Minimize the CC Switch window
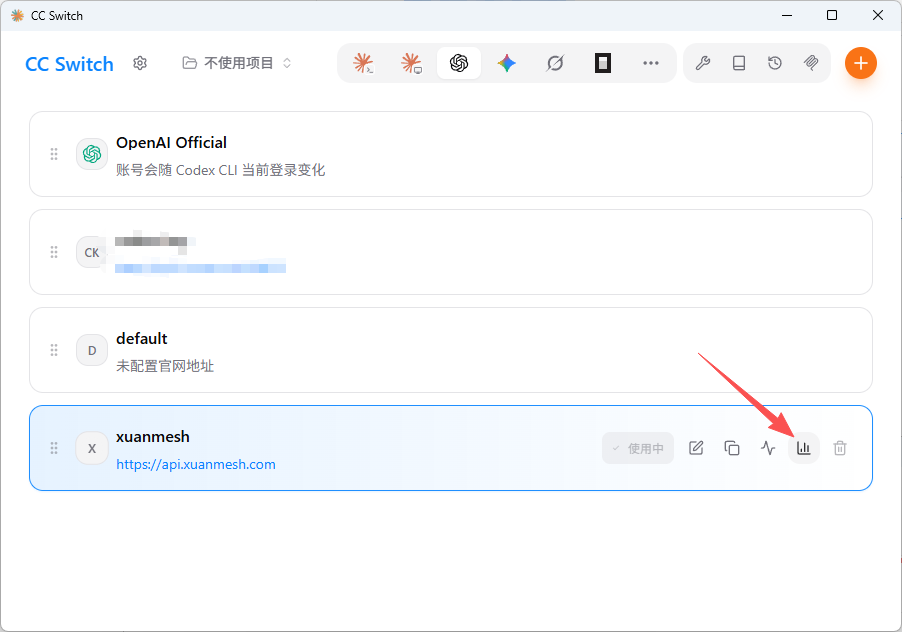This screenshot has width=902, height=632. point(787,16)
